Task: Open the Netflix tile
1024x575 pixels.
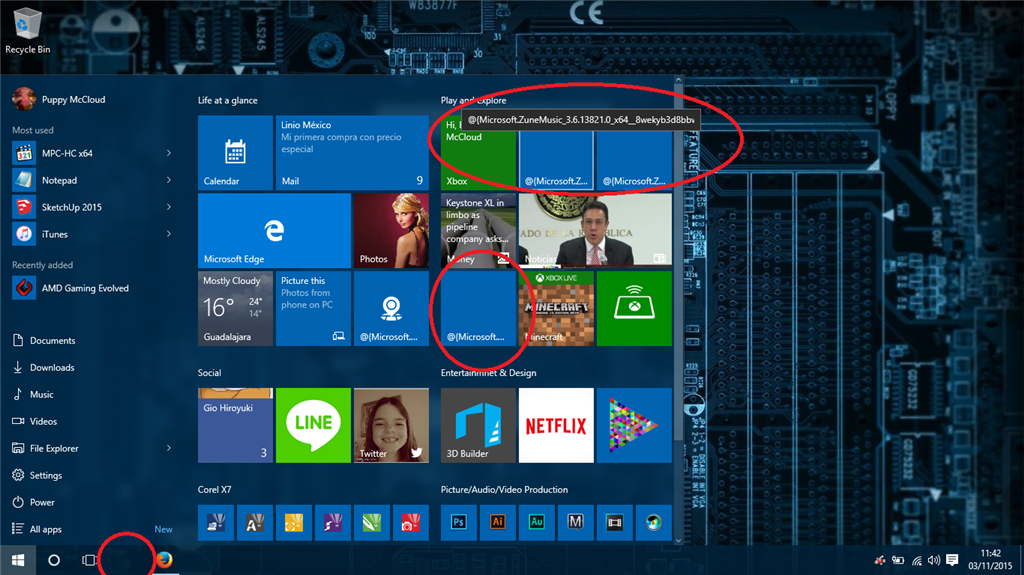Action: (x=556, y=425)
